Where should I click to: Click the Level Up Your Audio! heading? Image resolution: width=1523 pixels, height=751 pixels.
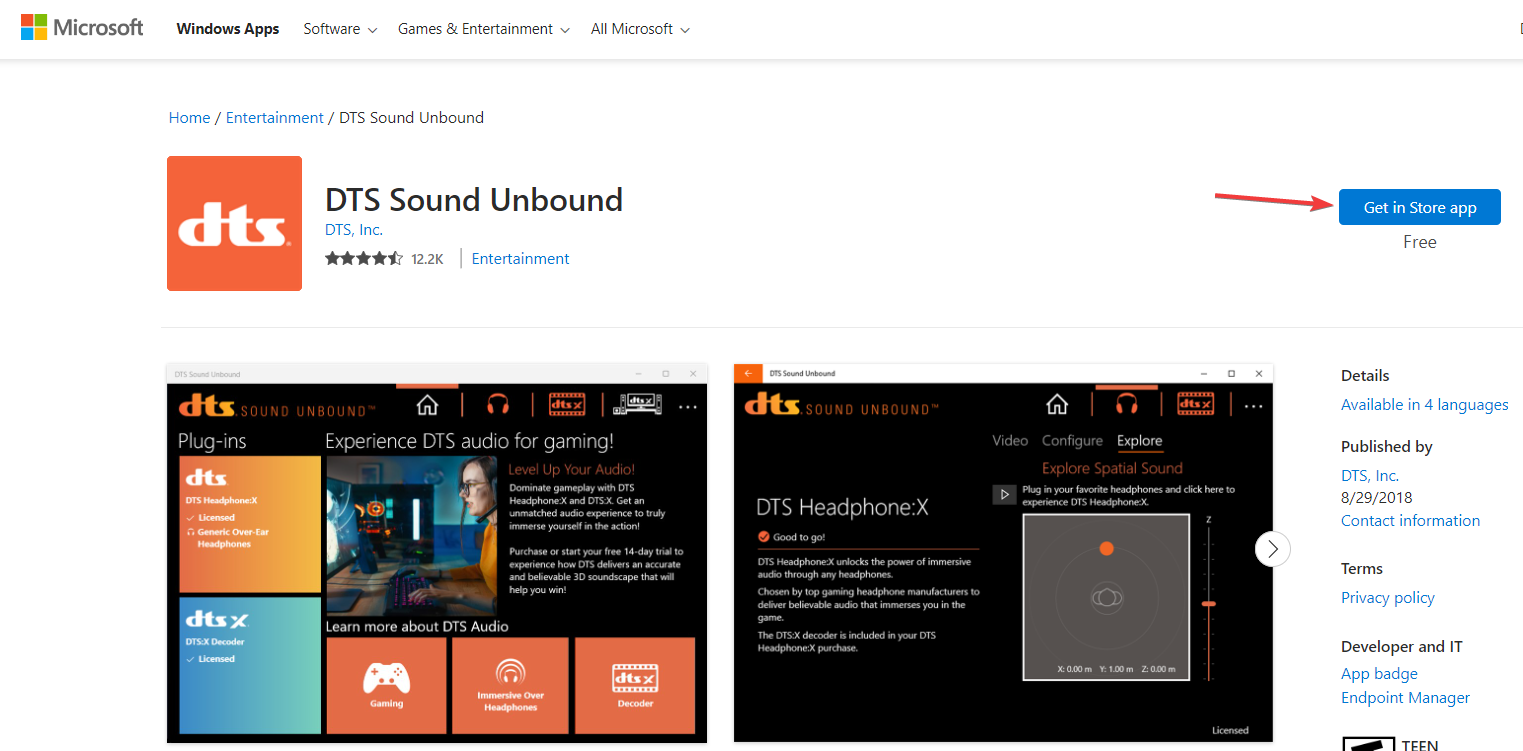(x=571, y=469)
